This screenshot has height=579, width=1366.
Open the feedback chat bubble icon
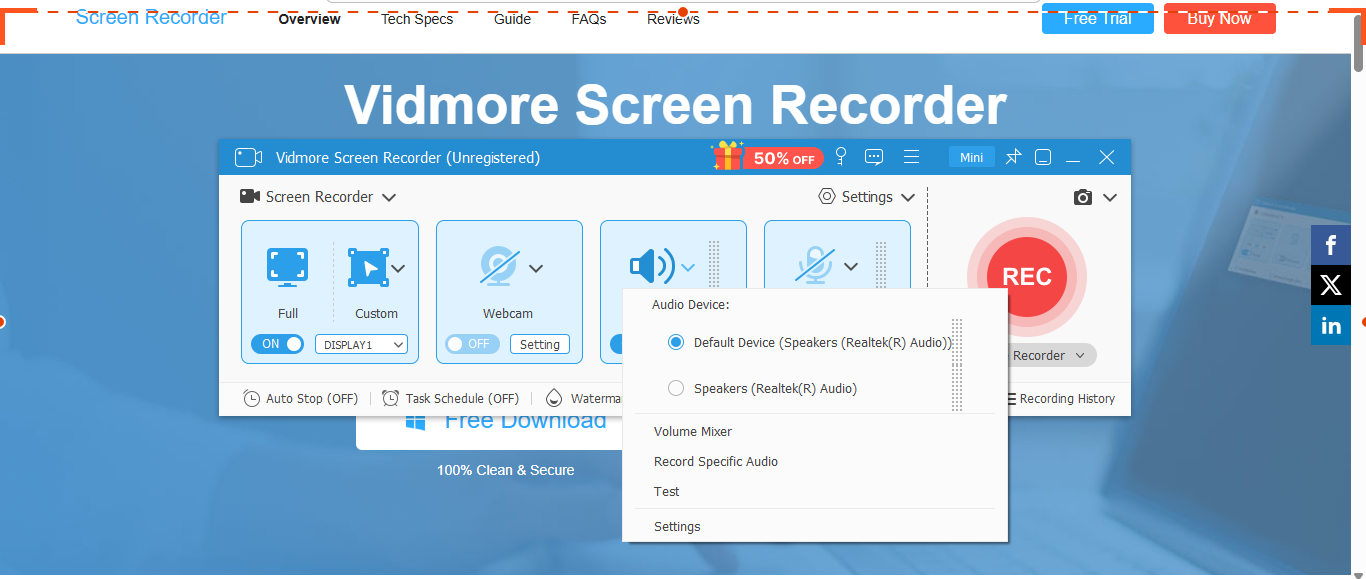pos(874,157)
